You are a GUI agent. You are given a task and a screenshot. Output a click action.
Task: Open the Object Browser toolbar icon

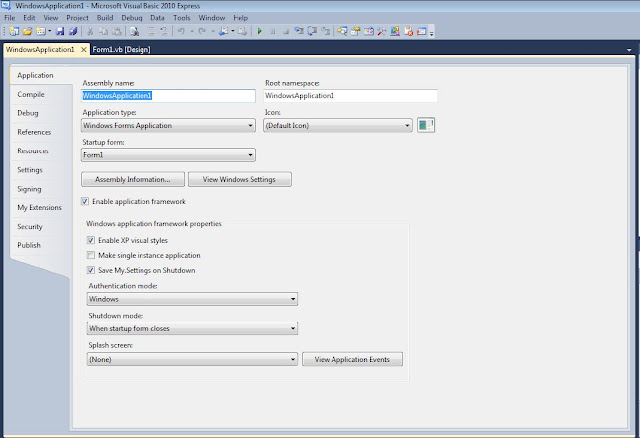(369, 31)
